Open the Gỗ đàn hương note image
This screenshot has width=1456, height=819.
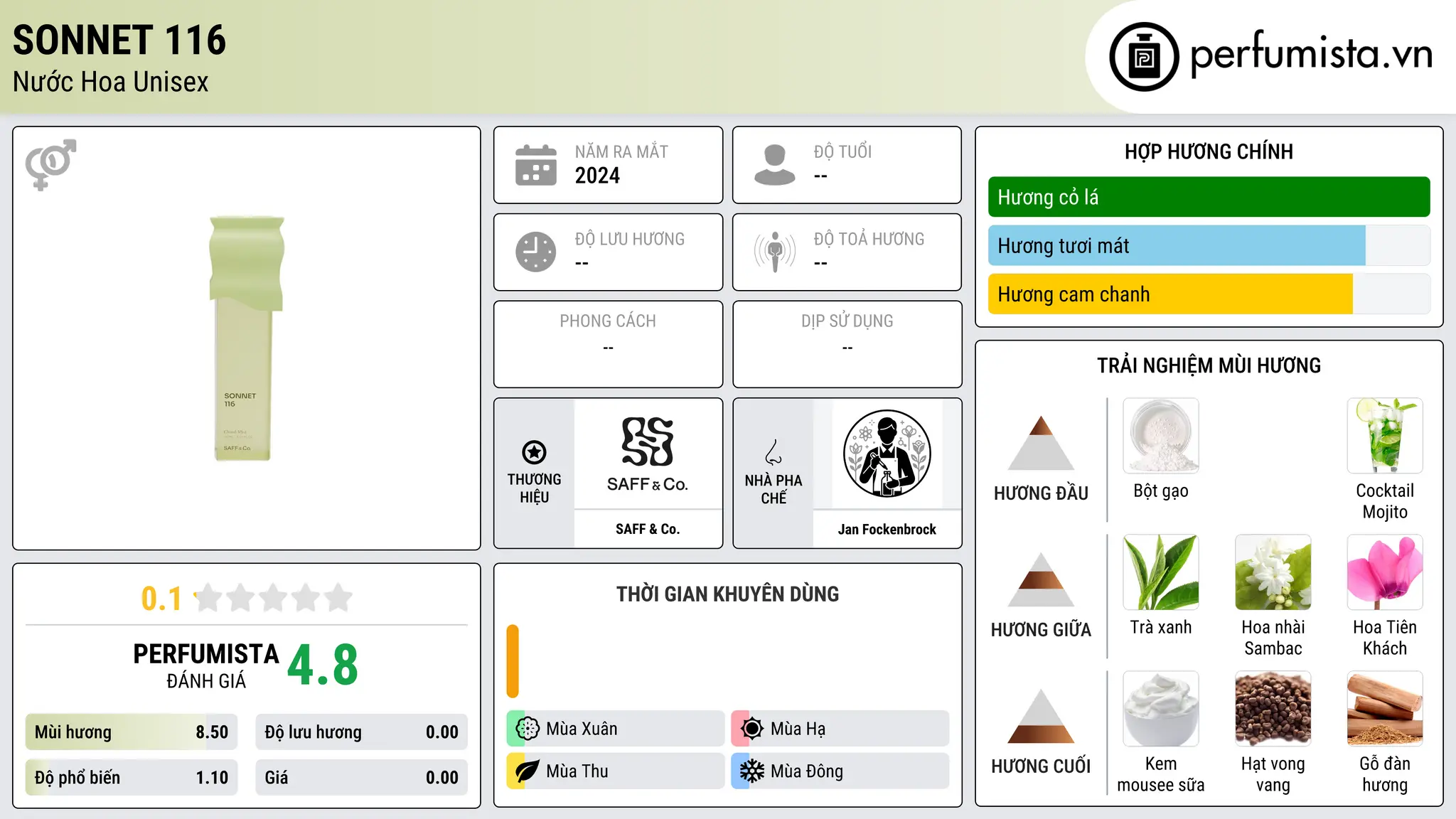(1385, 709)
